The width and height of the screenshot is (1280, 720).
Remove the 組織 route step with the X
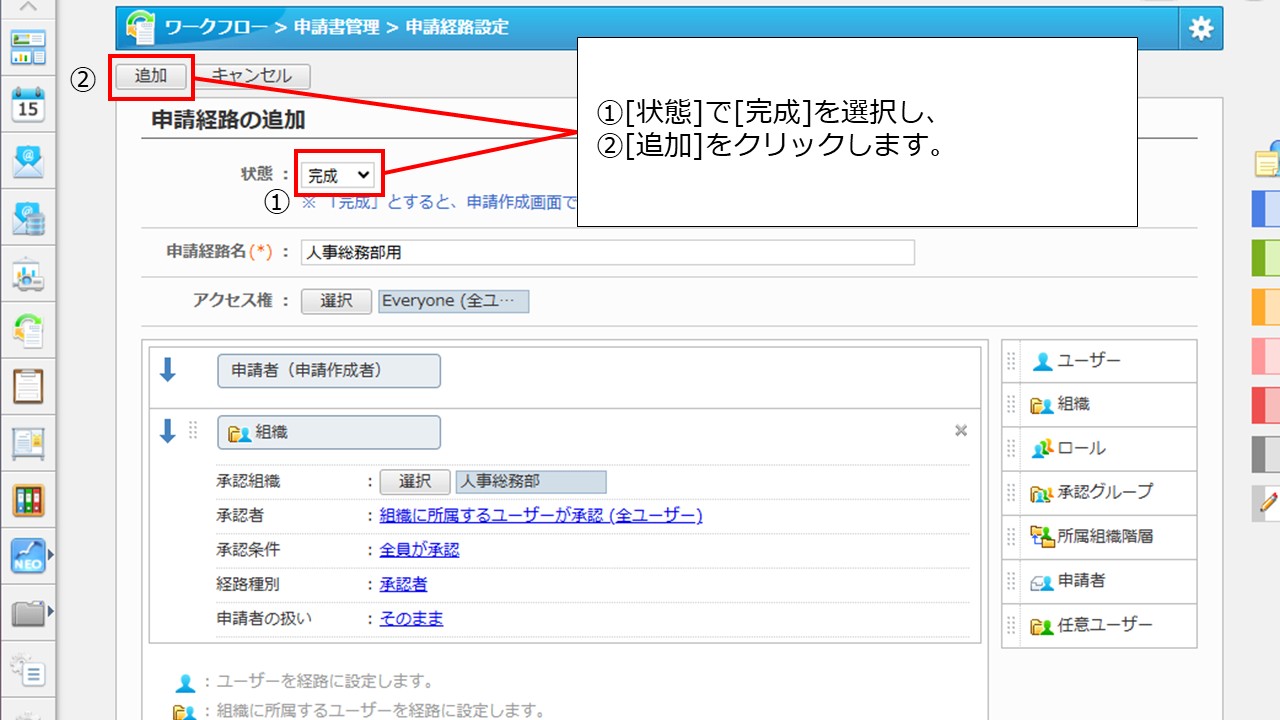point(960,431)
